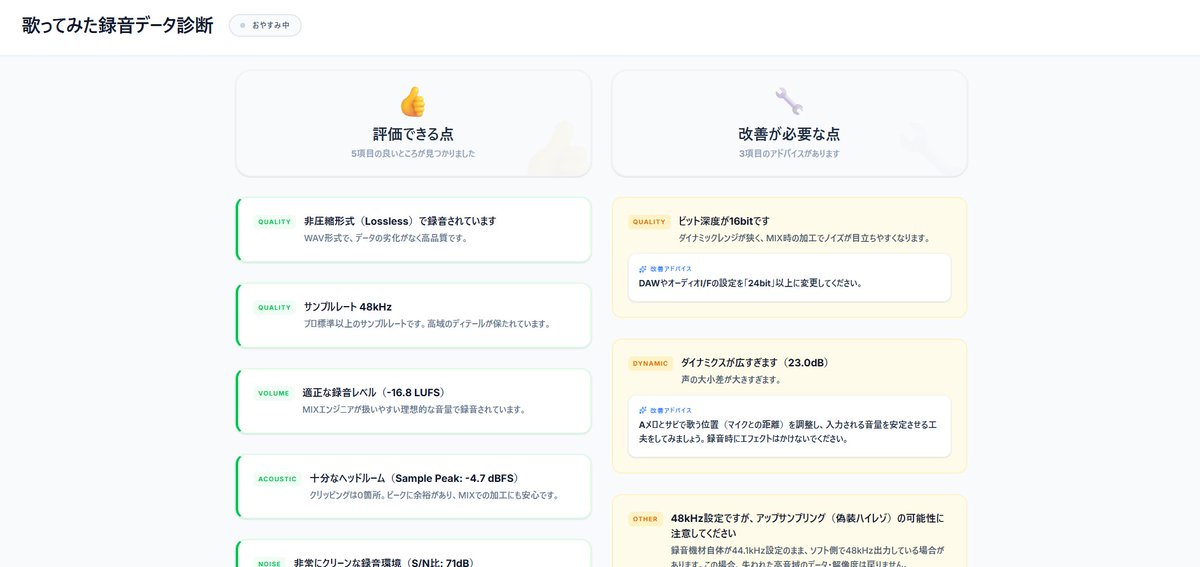Screen dimensions: 1200x567
Task: Click the text 声の大小差が大きすぎます。
Action: [x=731, y=379]
